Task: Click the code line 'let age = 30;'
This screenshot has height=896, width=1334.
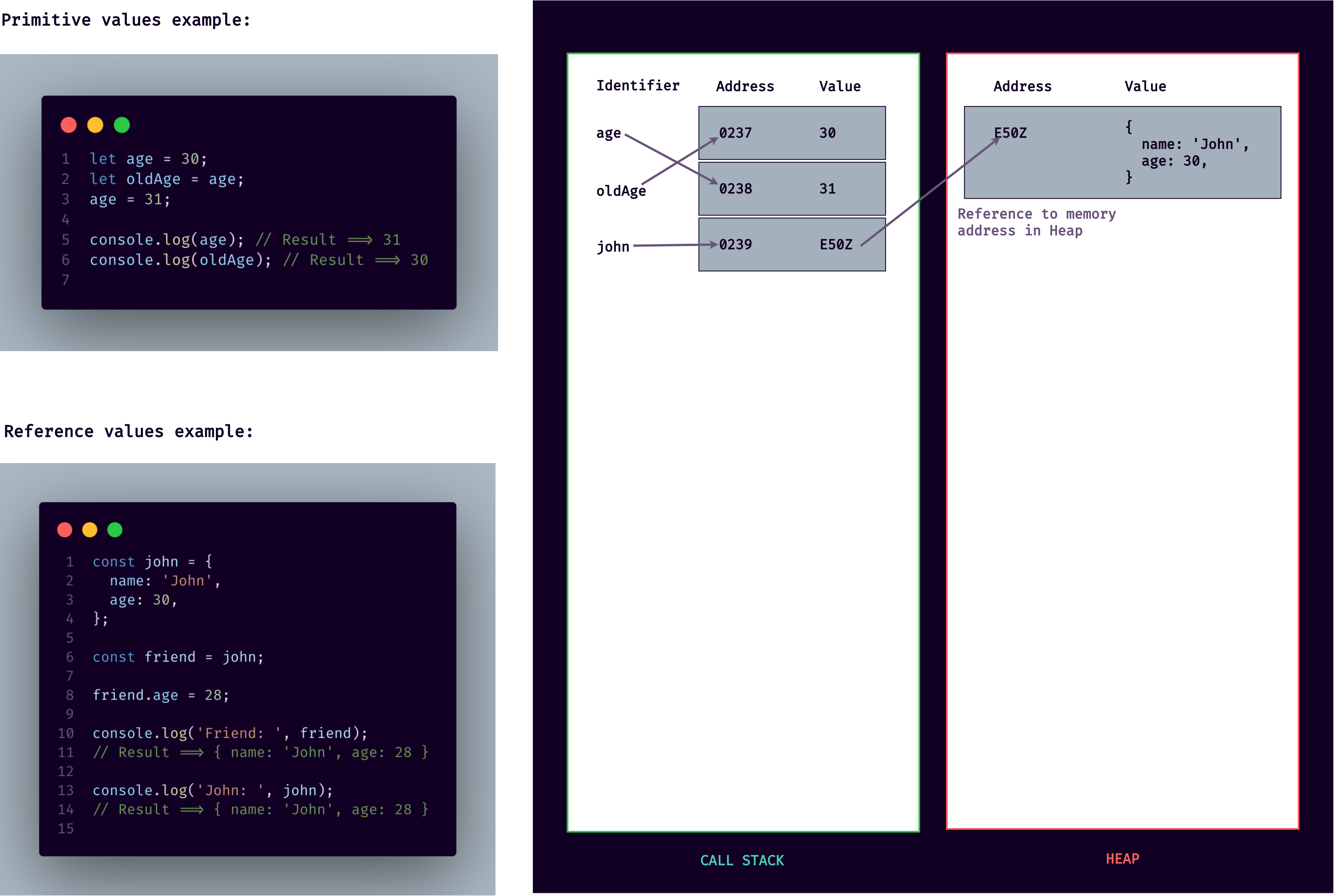Action: [148, 159]
